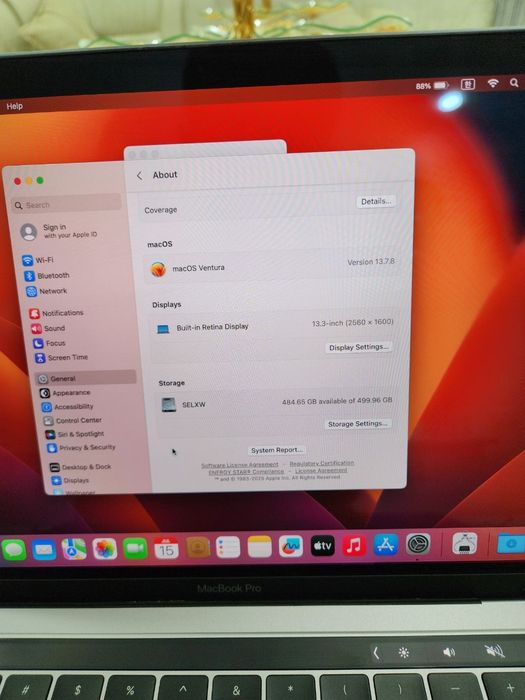
Task: Open Focus settings in sidebar
Action: point(50,343)
